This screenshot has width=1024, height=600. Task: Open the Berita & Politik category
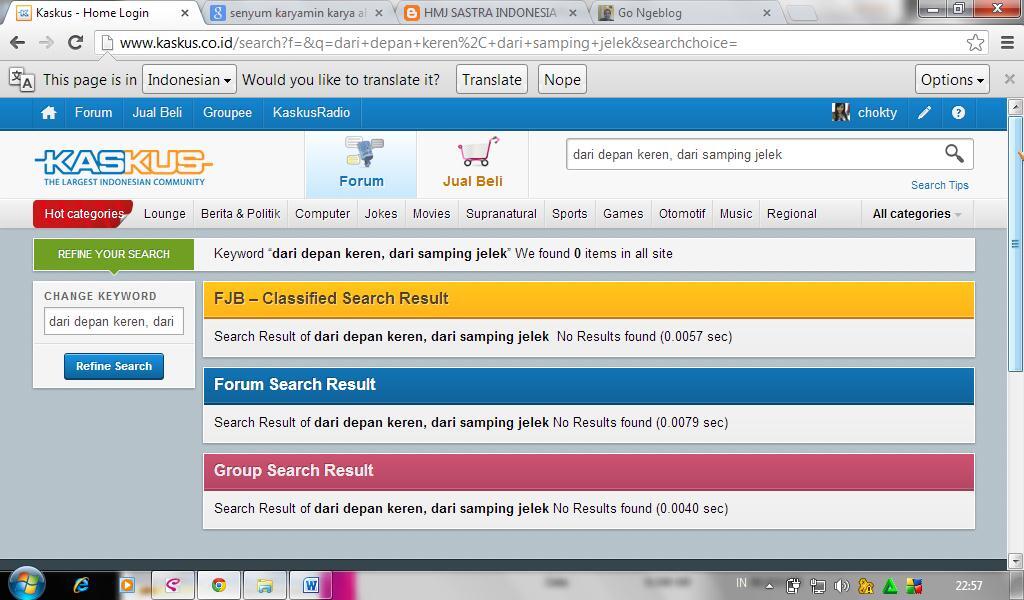240,213
